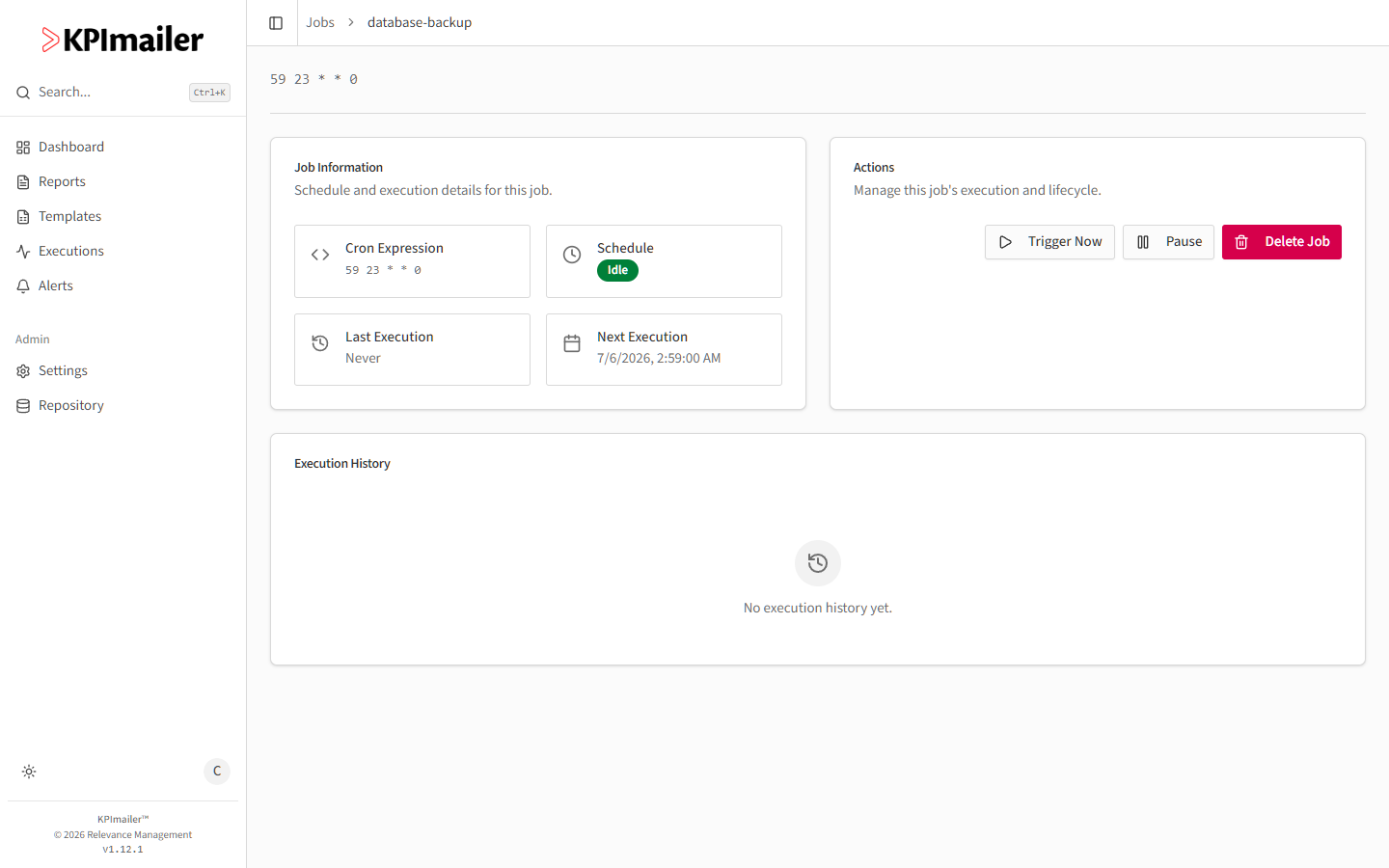Click the Execution History heading
Image resolution: width=1389 pixels, height=868 pixels.
(x=342, y=464)
